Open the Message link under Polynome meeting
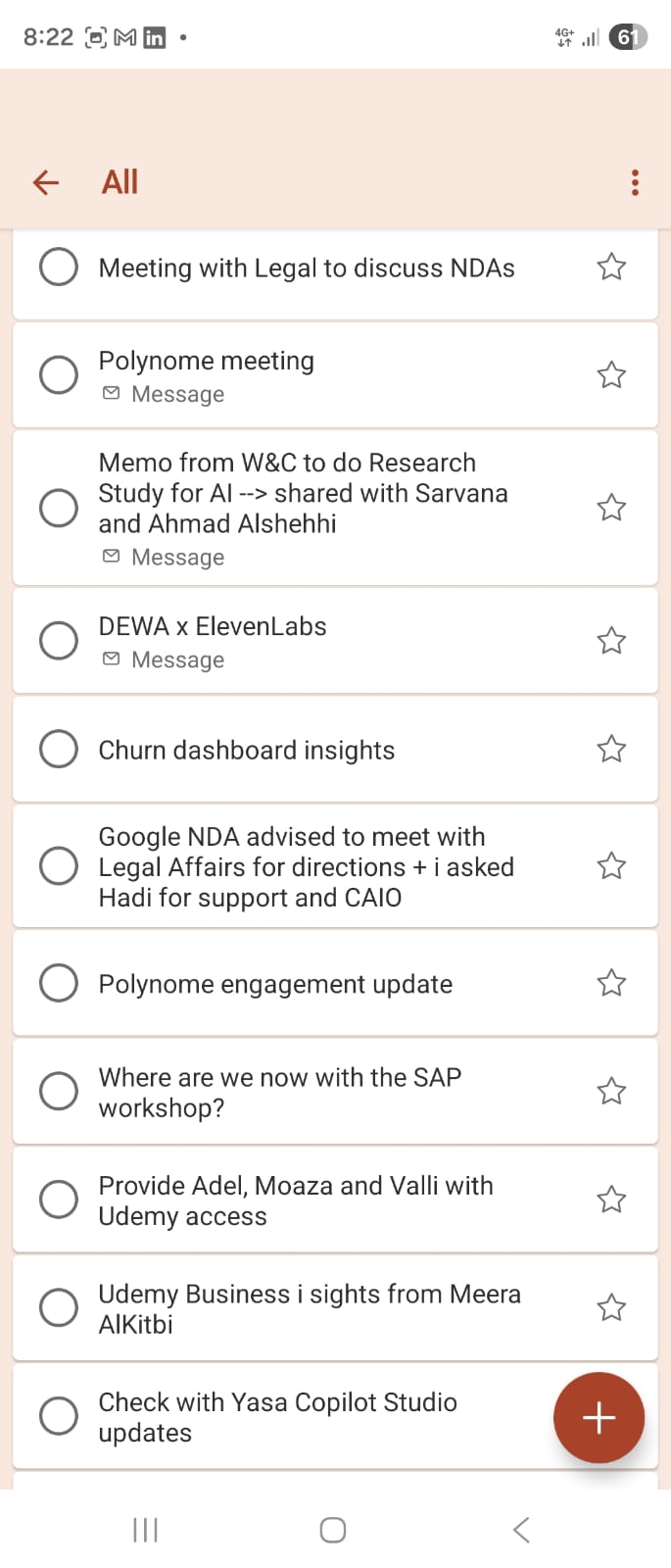 176,394
